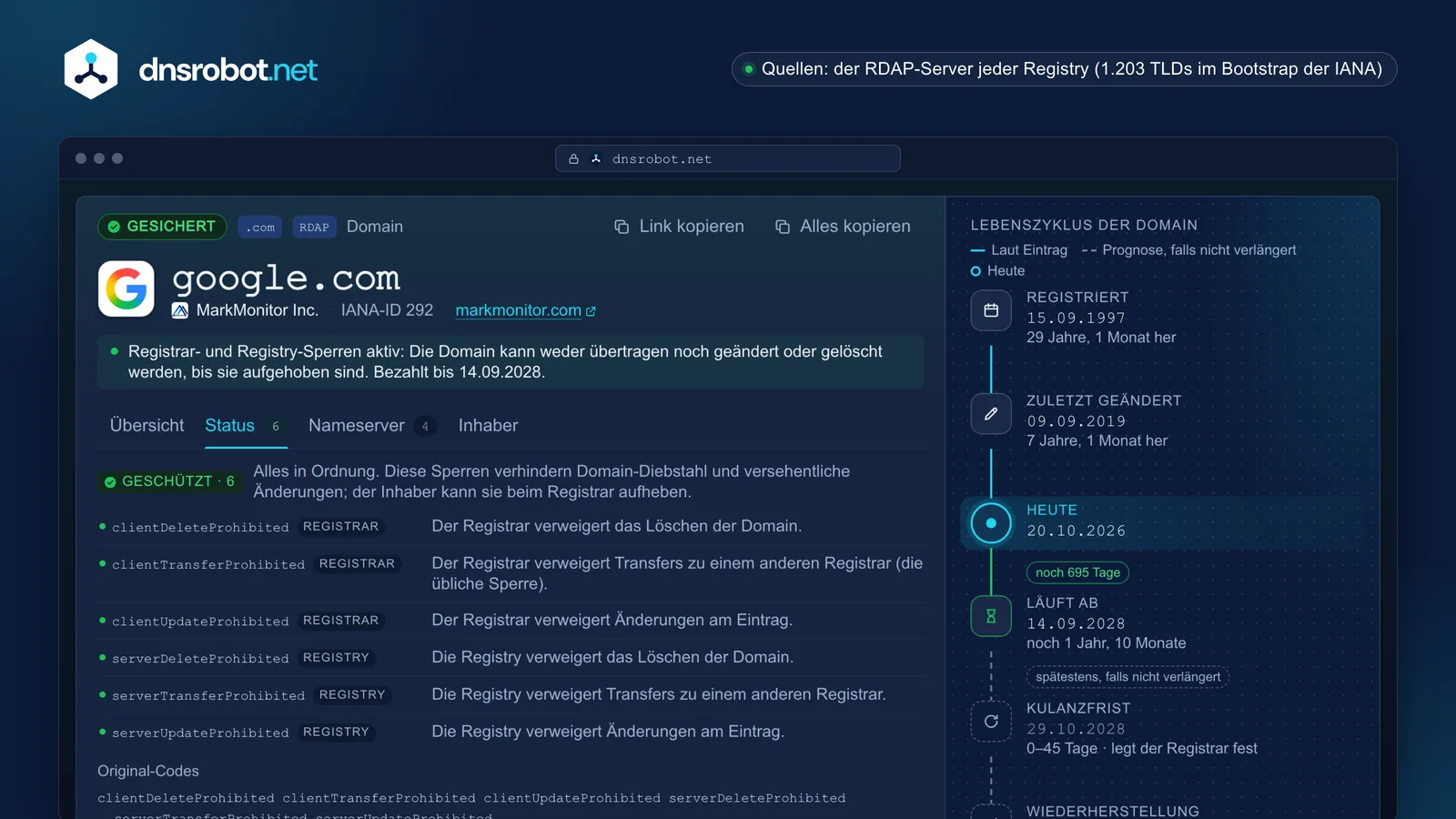Screen dimensions: 1456x819
Task: Click the dnsrobot.net hexagon logo
Action: 91,69
